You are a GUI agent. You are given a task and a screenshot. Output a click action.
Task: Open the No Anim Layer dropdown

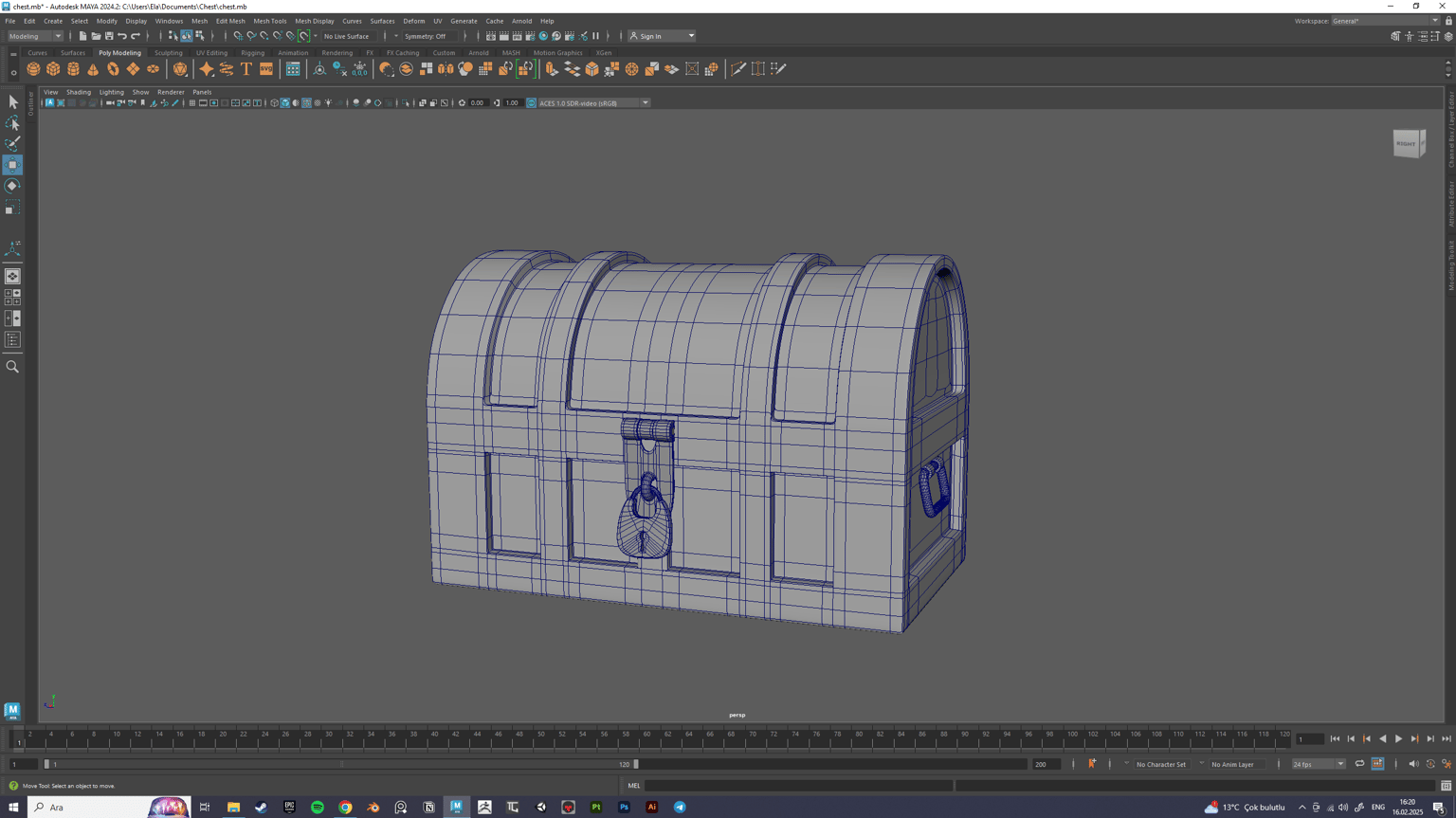click(x=1235, y=764)
